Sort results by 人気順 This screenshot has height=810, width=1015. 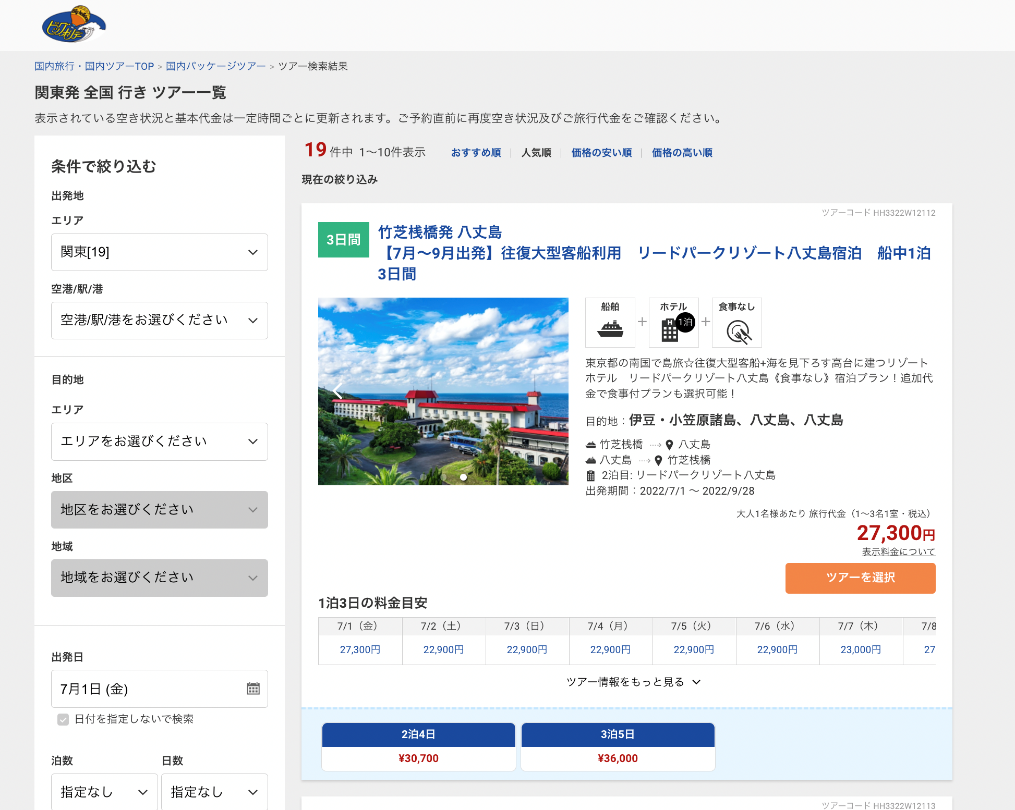(x=537, y=151)
